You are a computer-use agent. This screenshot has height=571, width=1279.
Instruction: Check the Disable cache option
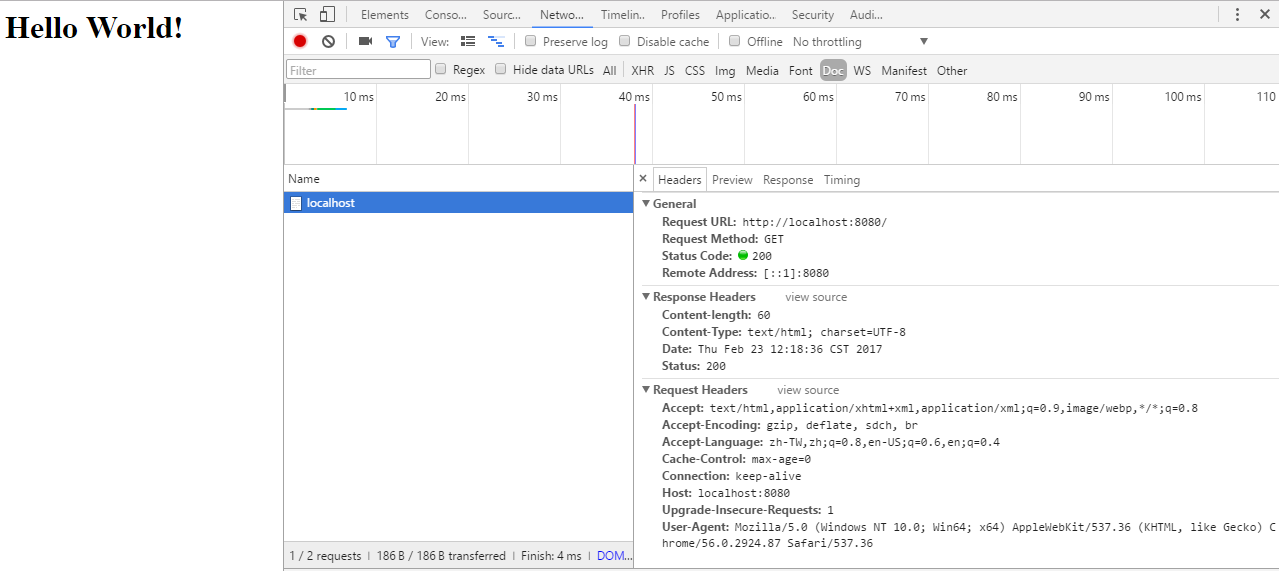coord(625,42)
